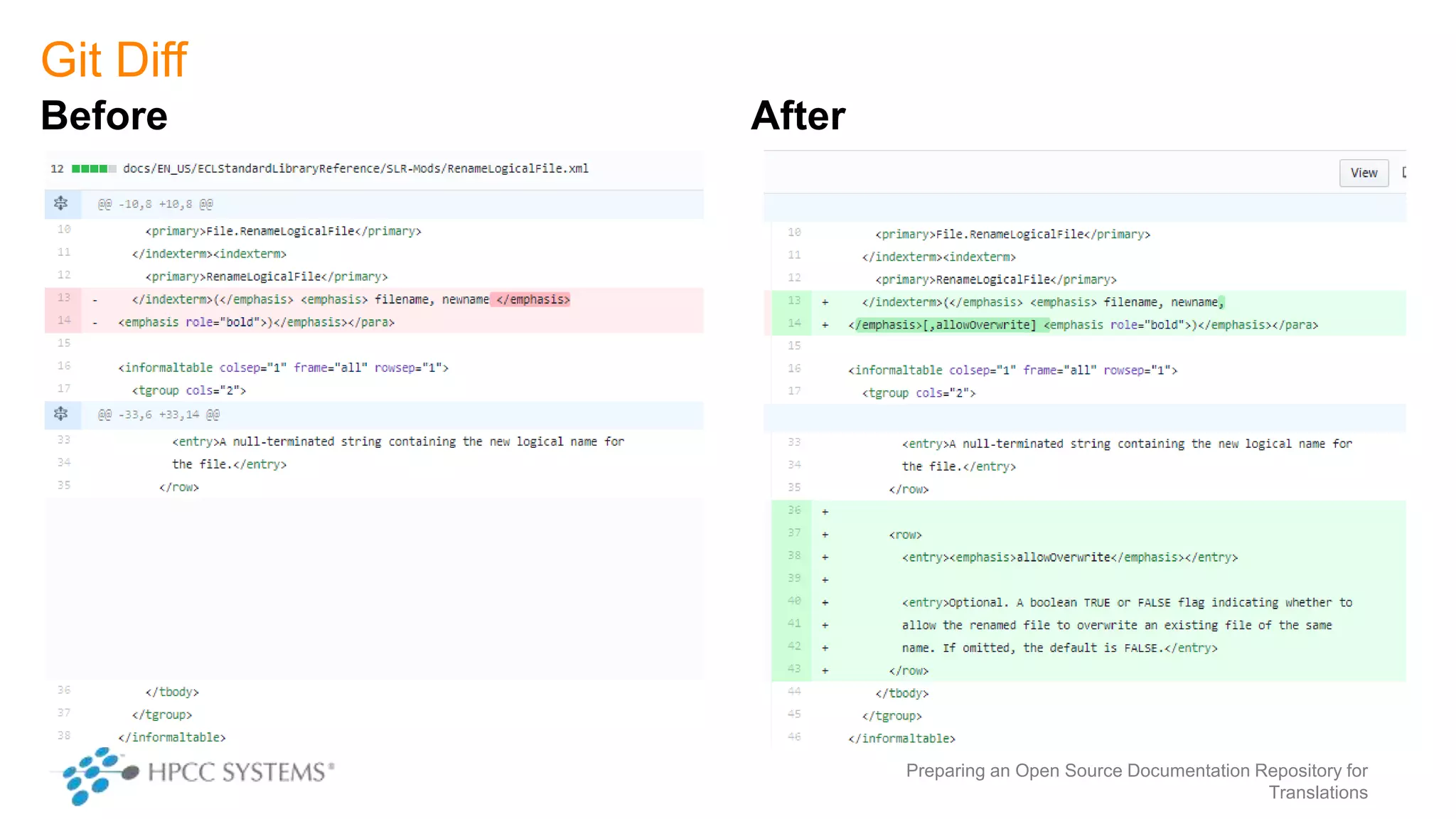The width and height of the screenshot is (1456, 819).
Task: Click added line number 13 in After pane
Action: [x=794, y=301]
